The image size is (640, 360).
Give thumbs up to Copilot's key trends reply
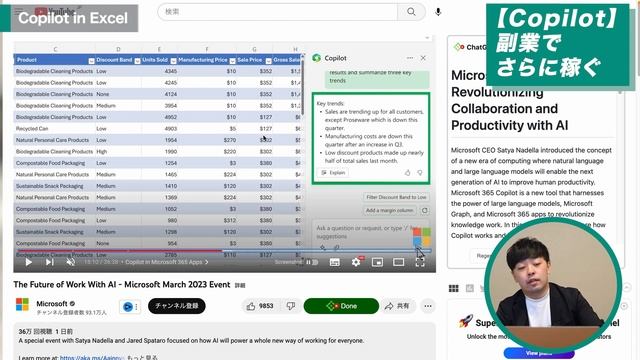(407, 173)
